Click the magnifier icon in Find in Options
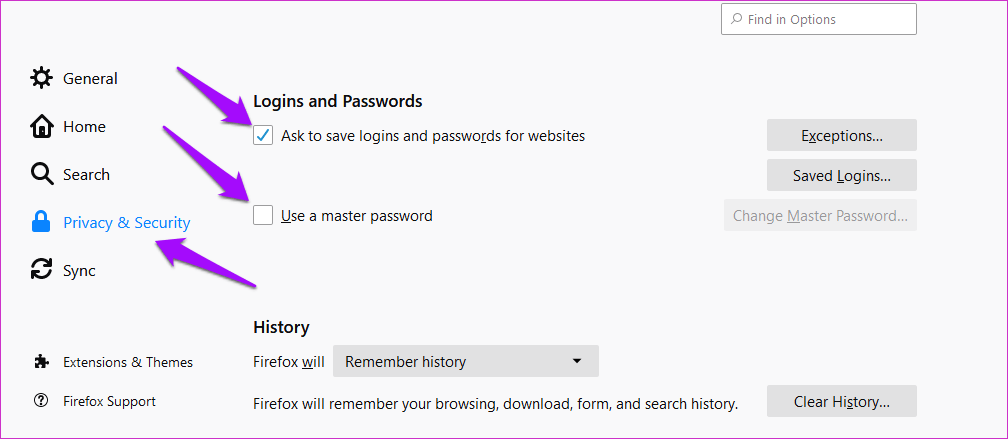1008x439 pixels. click(x=736, y=19)
